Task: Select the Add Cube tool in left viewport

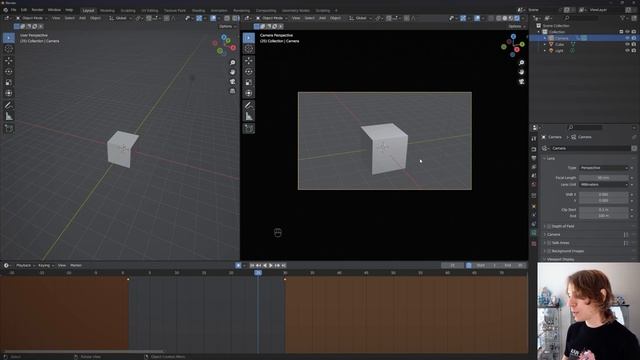Action: coord(9,129)
